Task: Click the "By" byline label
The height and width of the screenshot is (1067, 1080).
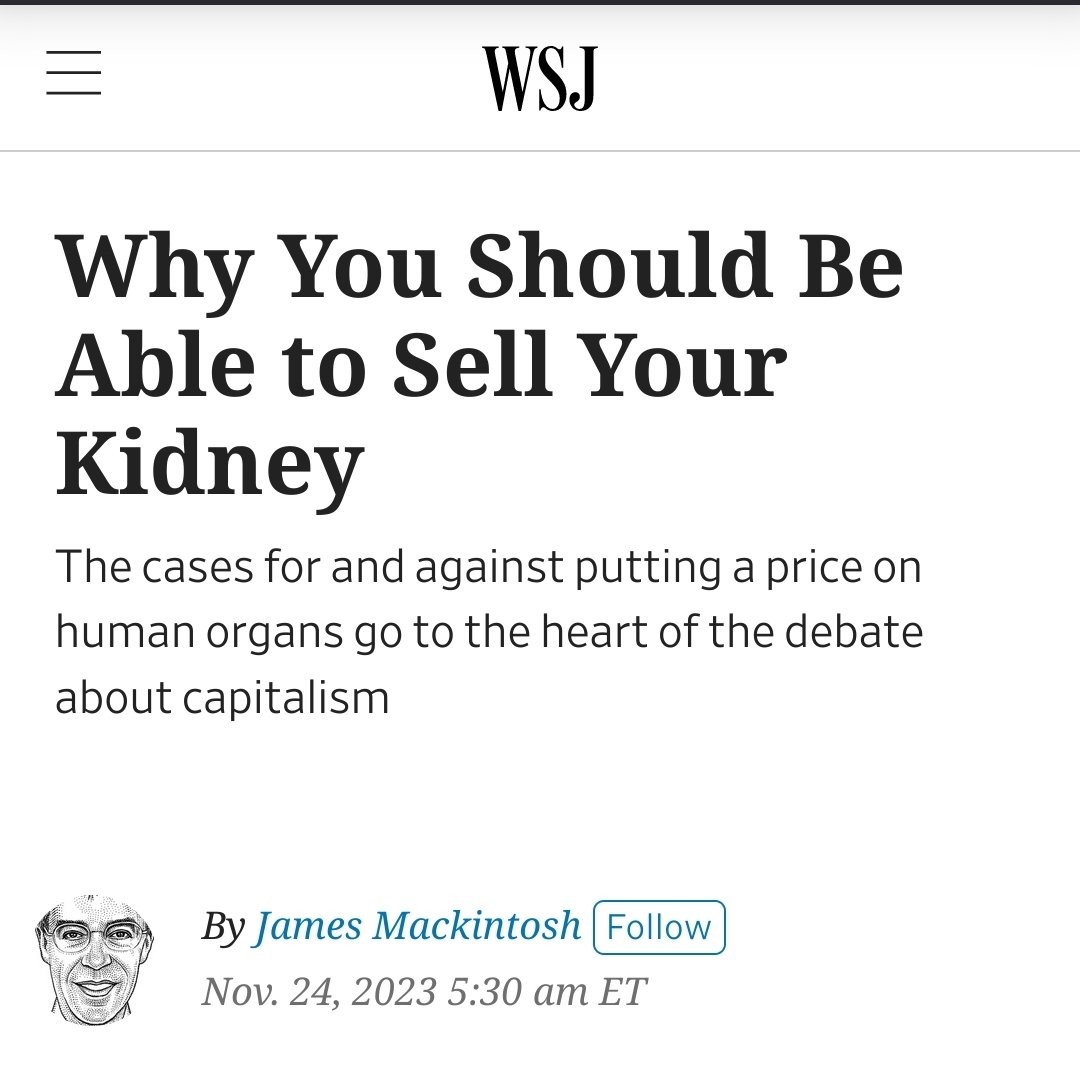Action: [x=223, y=926]
